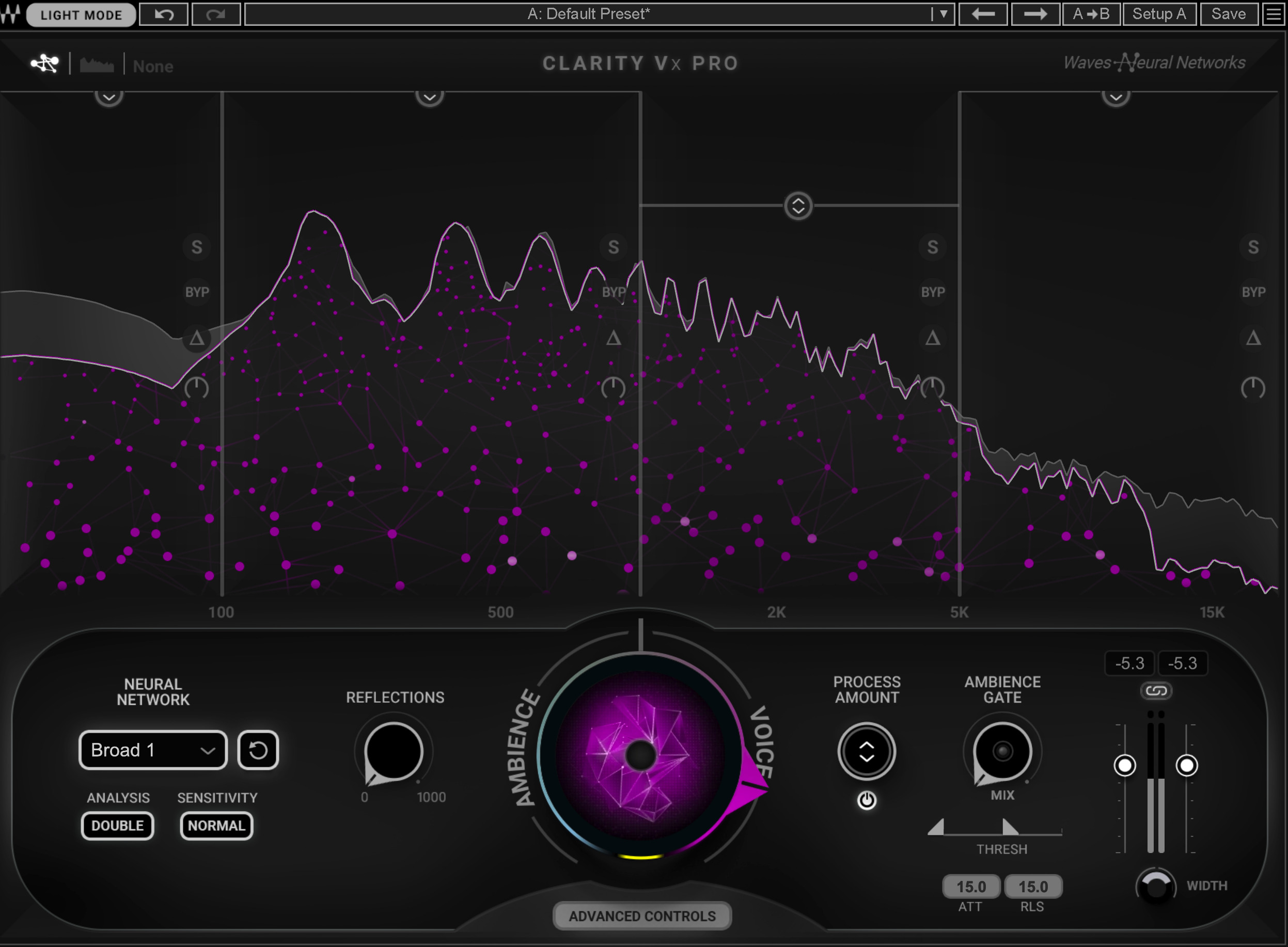Open the hamburger menu at top right
Viewport: 1288px width, 947px height.
pos(1273,14)
